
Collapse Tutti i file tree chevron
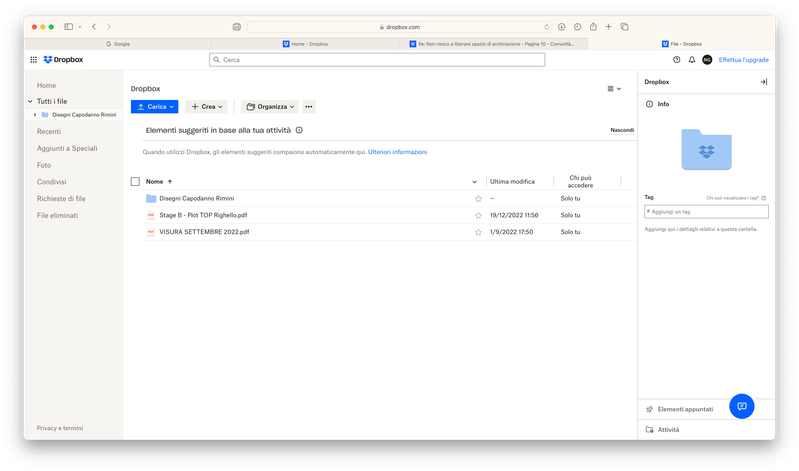click(30, 101)
